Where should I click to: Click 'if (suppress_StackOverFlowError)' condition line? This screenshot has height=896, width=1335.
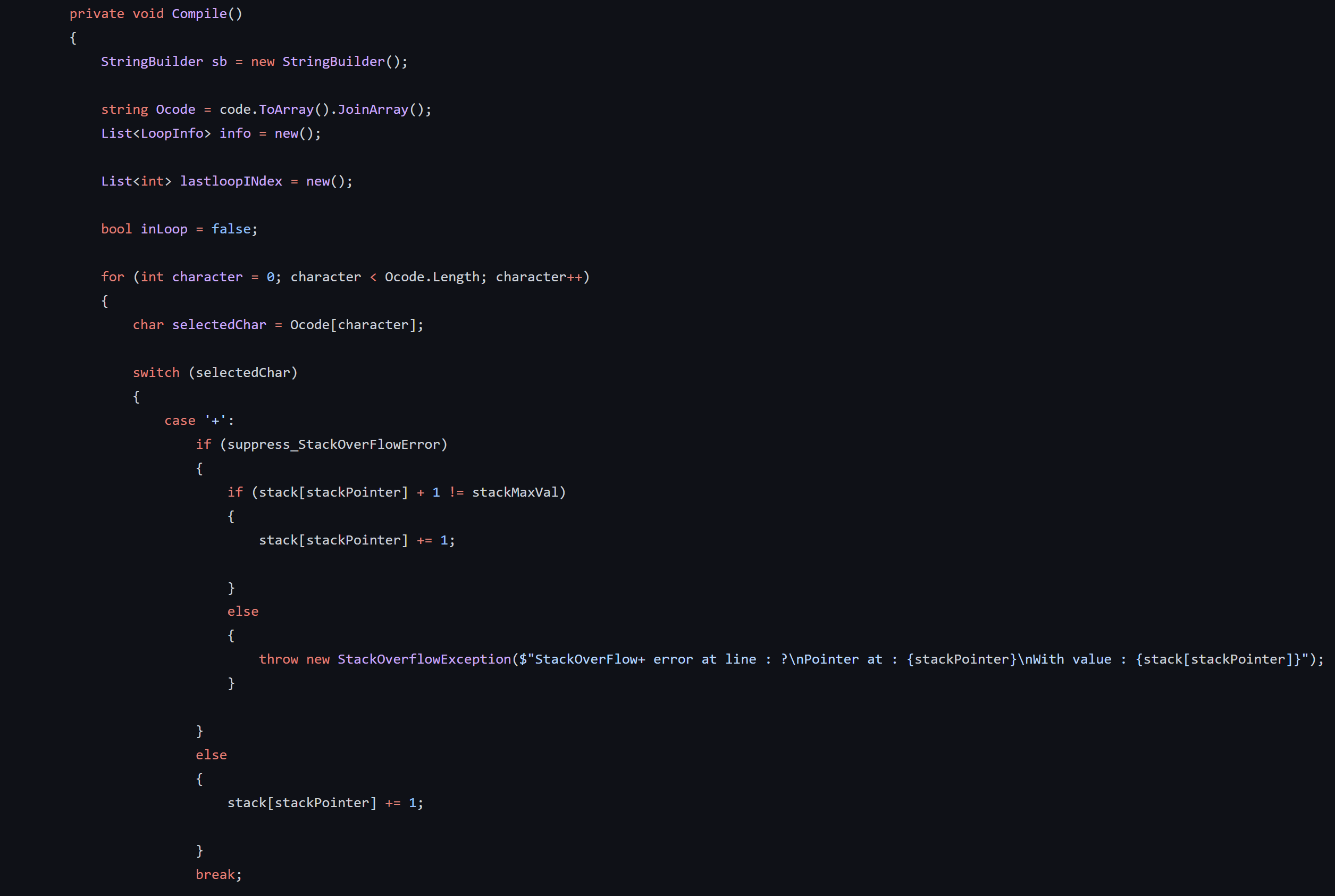pos(322,445)
